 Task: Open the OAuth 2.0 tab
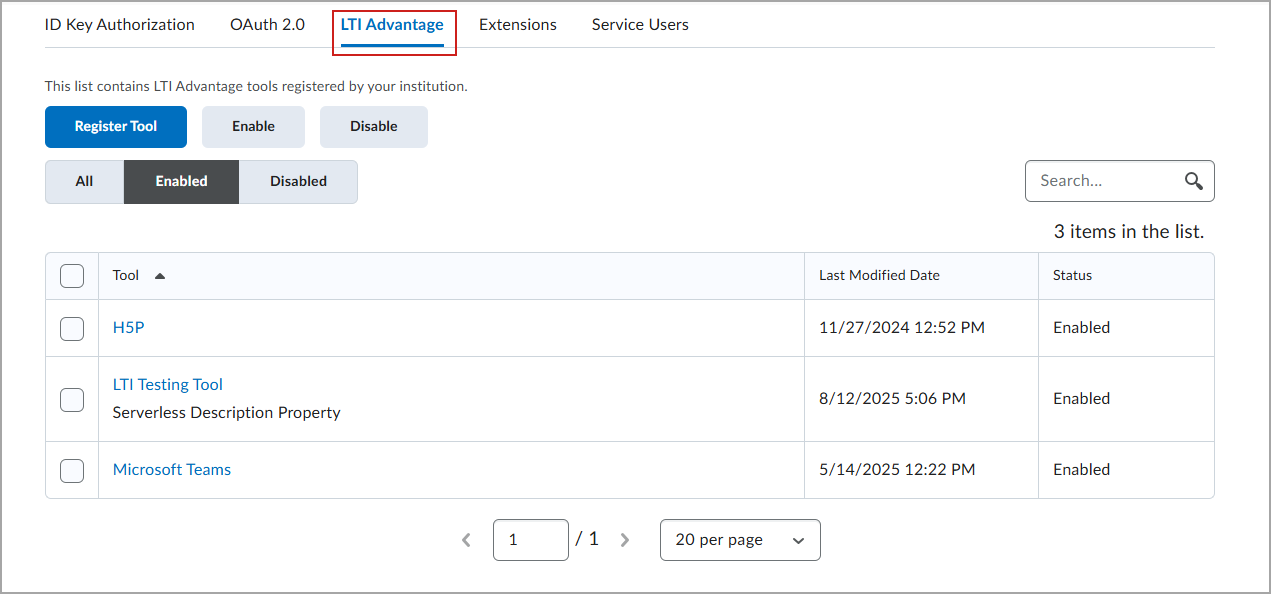[x=267, y=24]
